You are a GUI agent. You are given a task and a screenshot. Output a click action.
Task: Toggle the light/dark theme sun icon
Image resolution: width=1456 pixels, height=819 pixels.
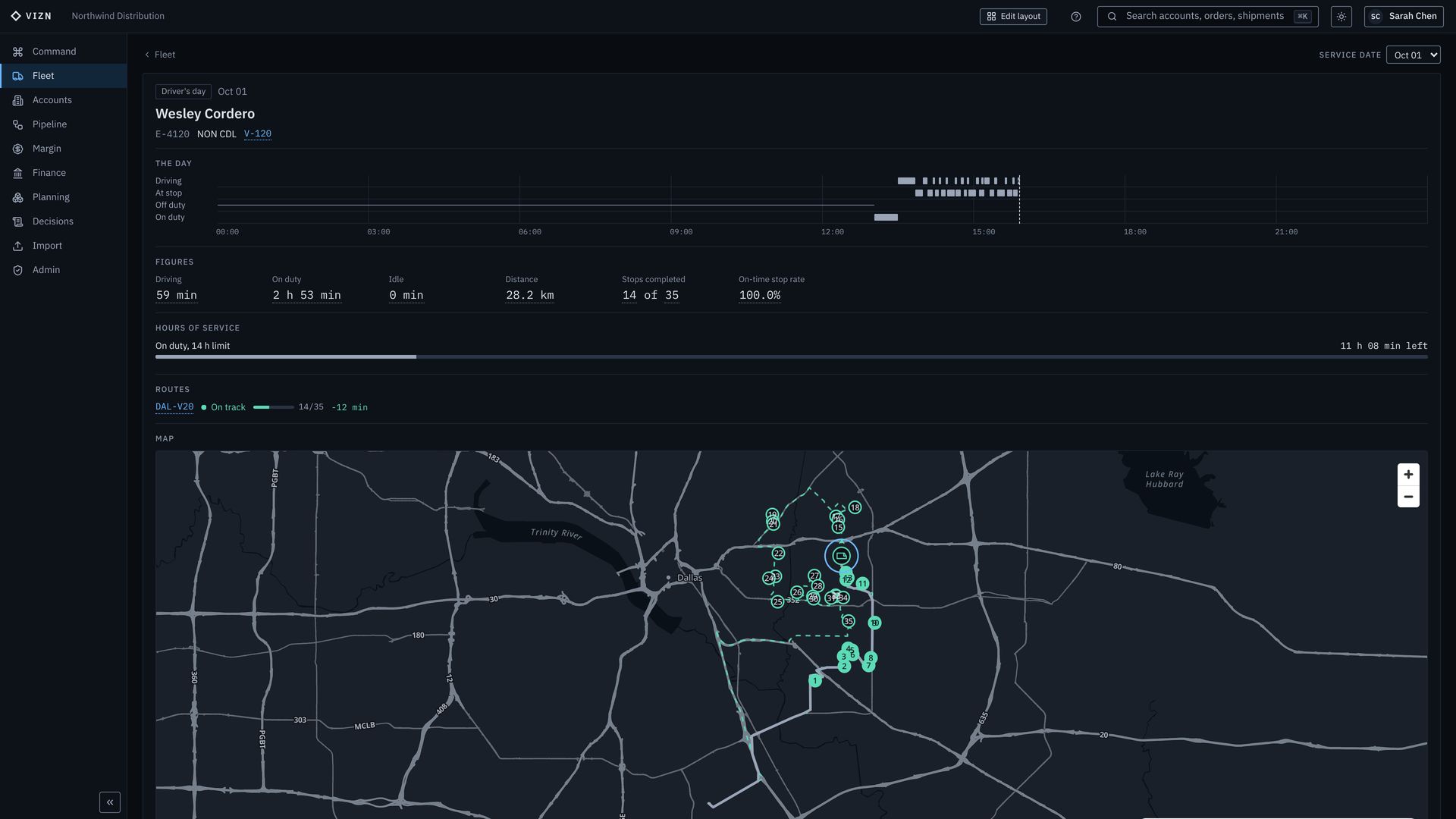[1341, 17]
